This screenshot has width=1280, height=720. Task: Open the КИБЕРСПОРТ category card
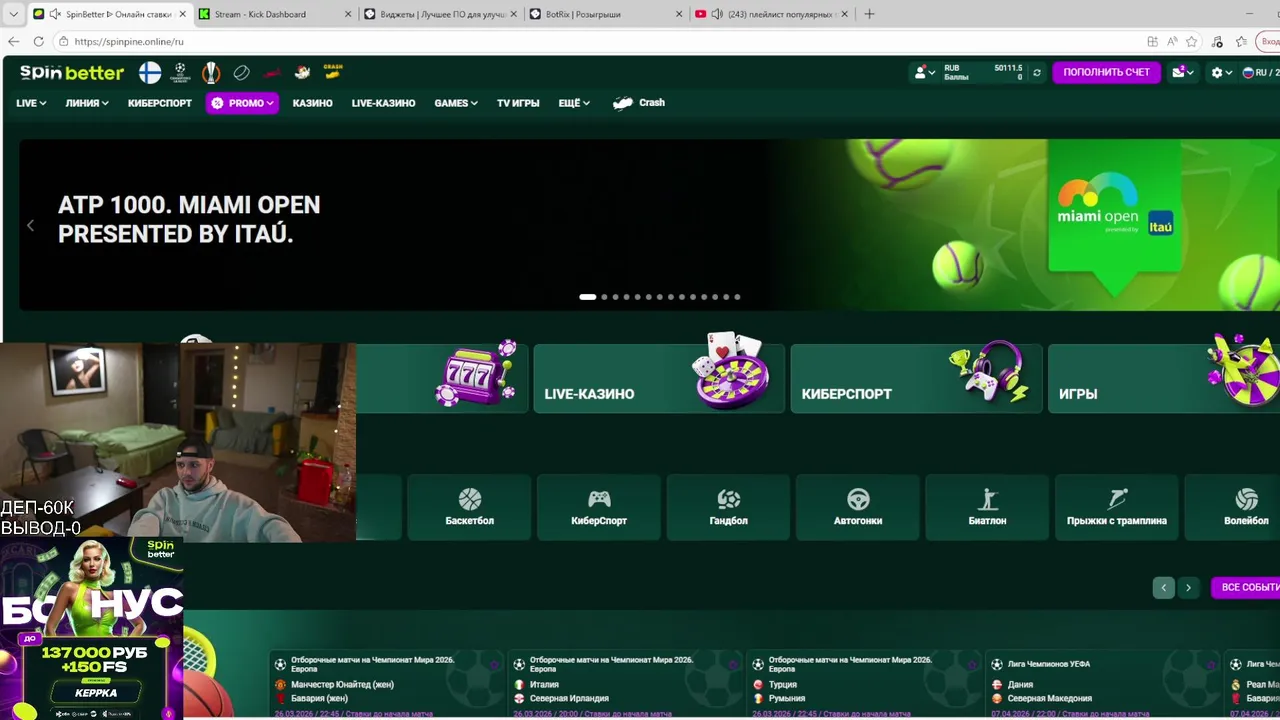[916, 378]
